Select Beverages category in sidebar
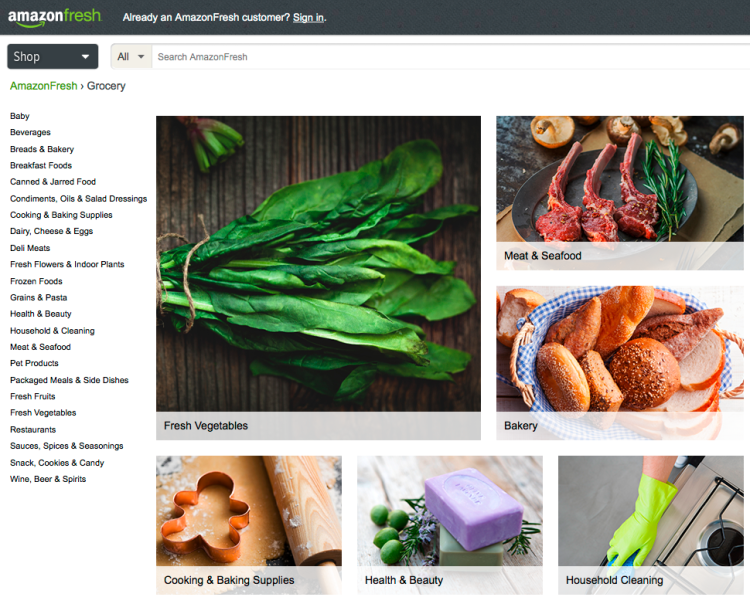The height and width of the screenshot is (604, 750). click(30, 132)
